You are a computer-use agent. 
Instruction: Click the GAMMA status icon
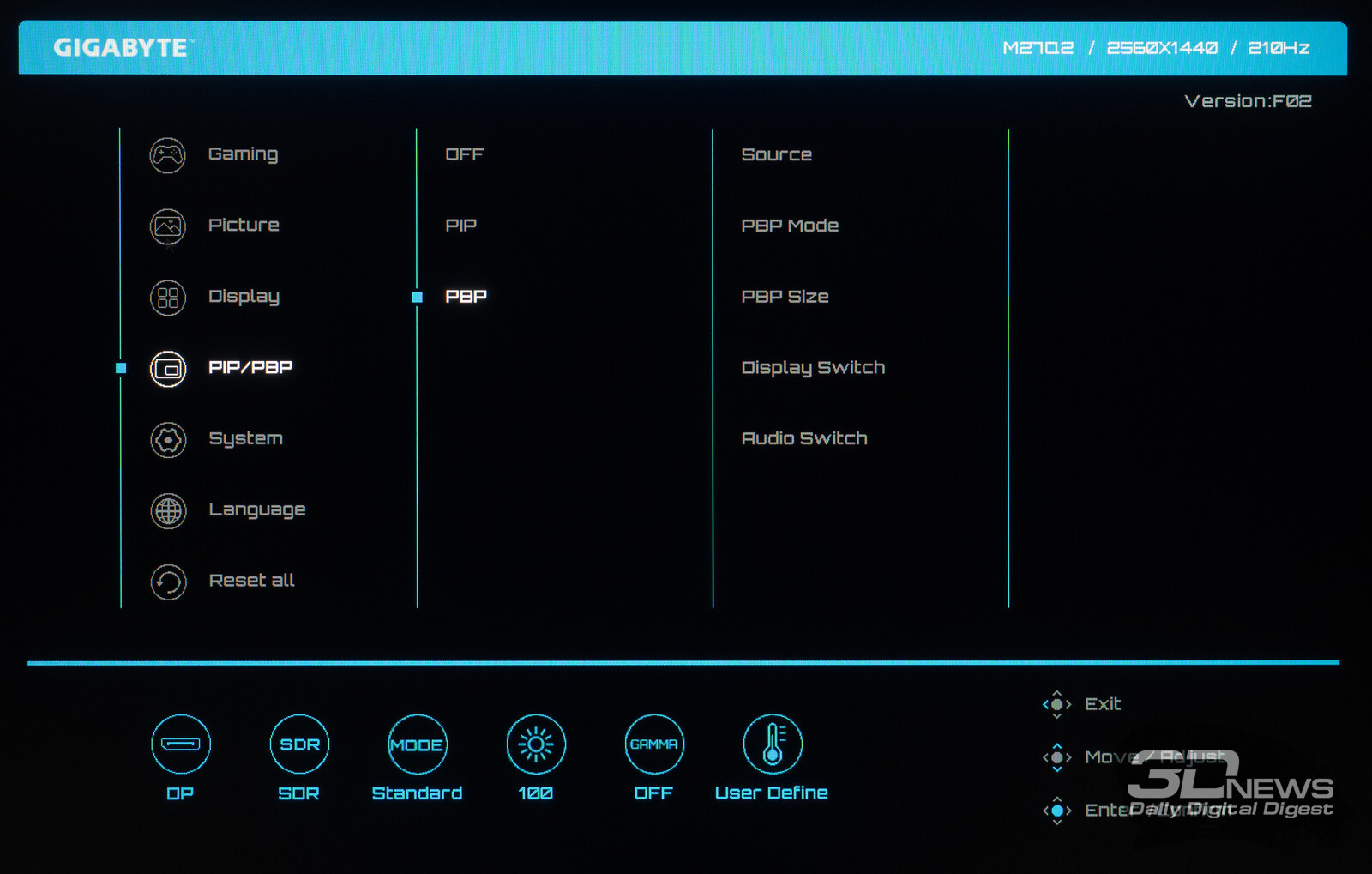click(x=654, y=744)
